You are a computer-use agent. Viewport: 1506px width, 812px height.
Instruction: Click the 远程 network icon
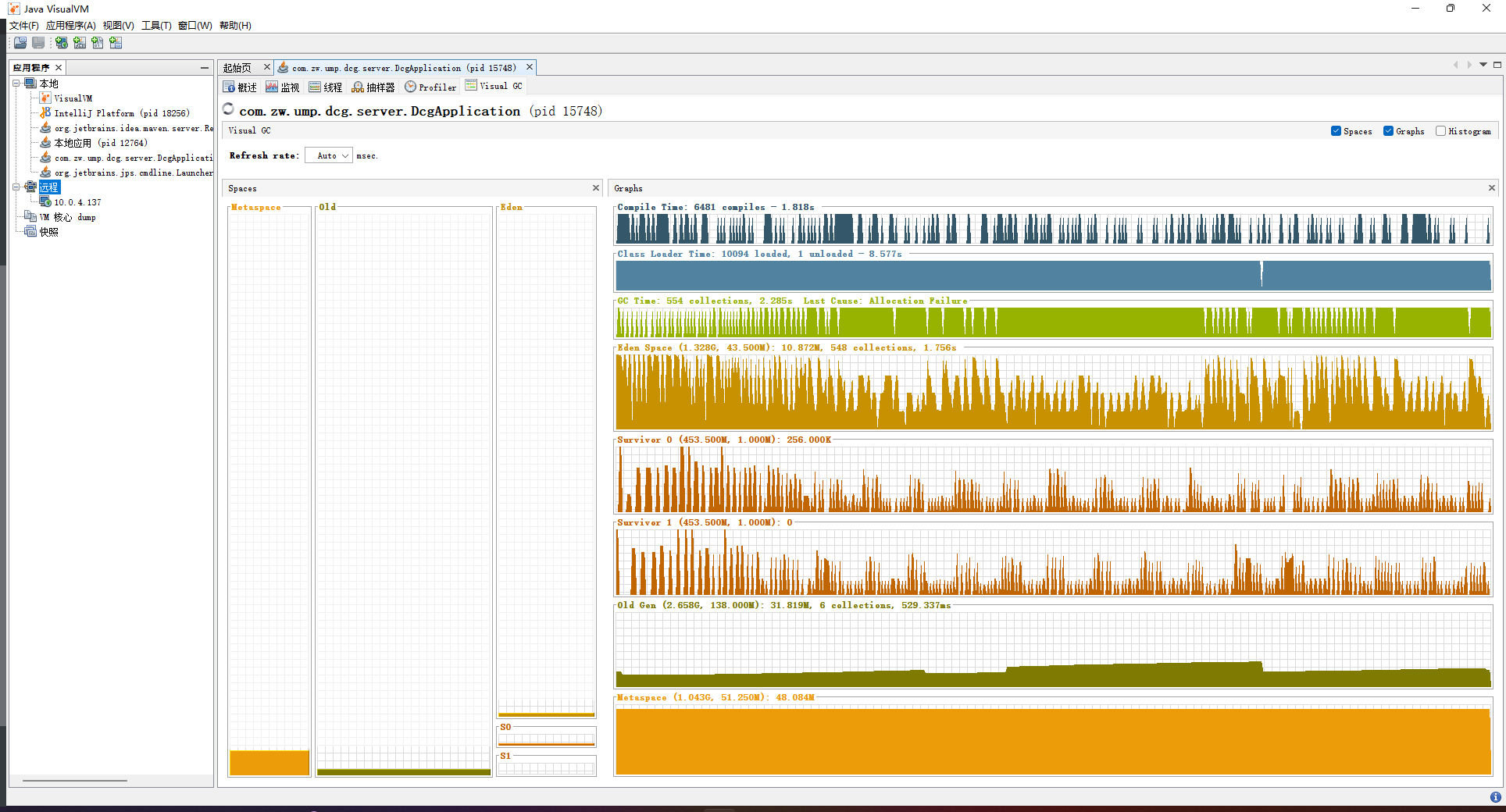coord(30,187)
